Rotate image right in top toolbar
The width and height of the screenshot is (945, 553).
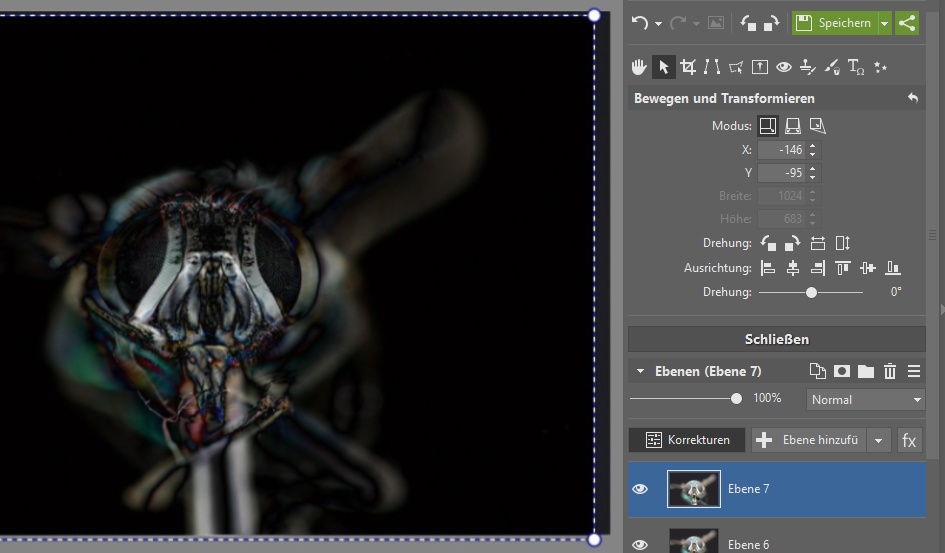(x=771, y=23)
